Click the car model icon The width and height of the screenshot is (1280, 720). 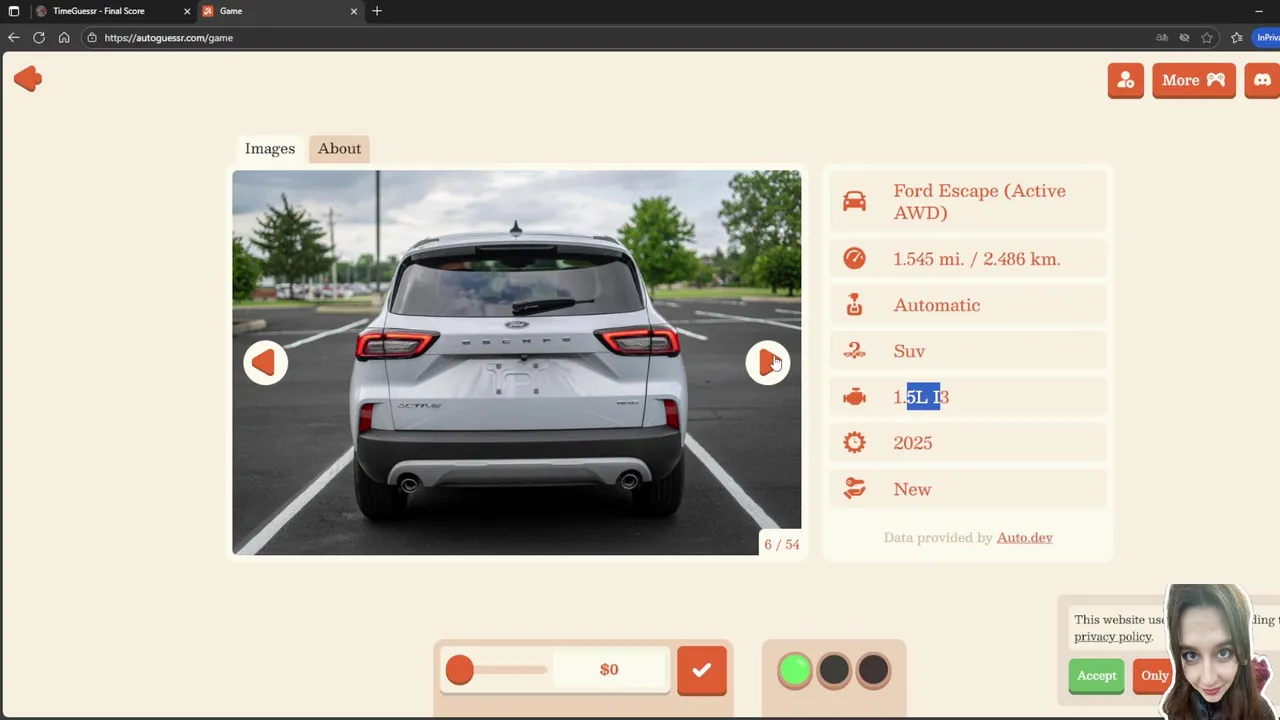(854, 202)
